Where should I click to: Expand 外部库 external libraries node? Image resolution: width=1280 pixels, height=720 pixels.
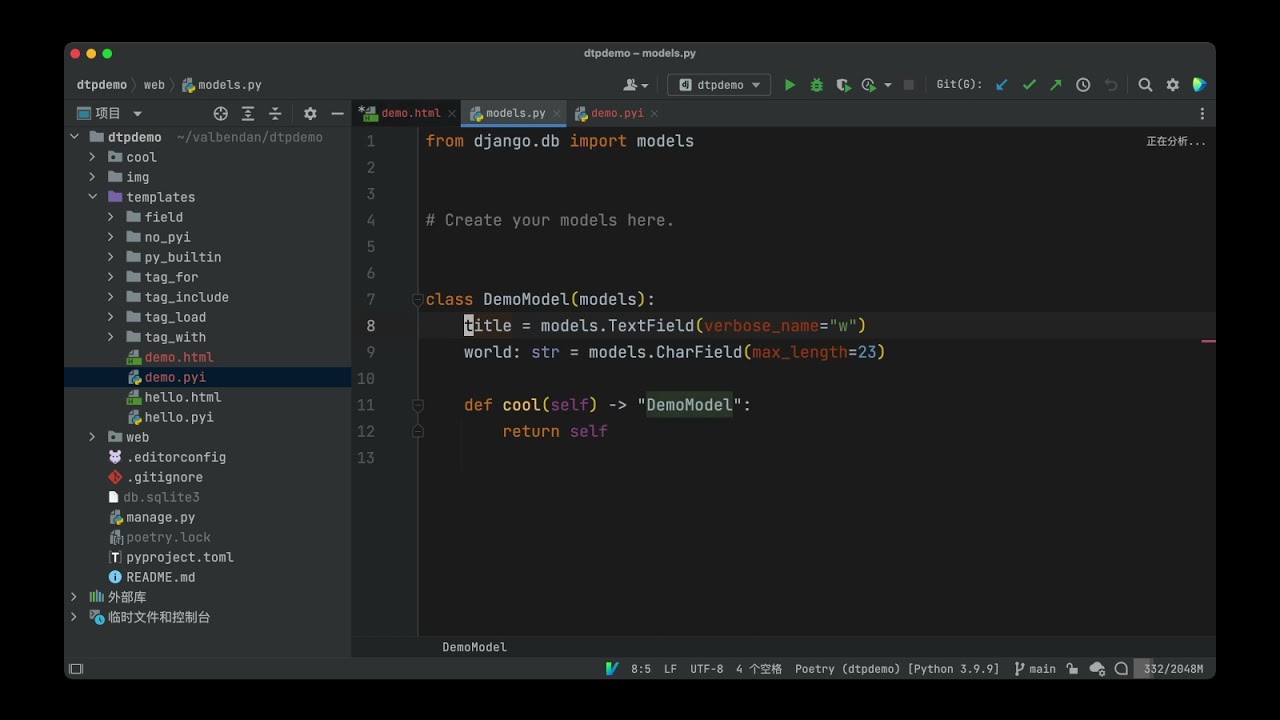click(x=74, y=597)
